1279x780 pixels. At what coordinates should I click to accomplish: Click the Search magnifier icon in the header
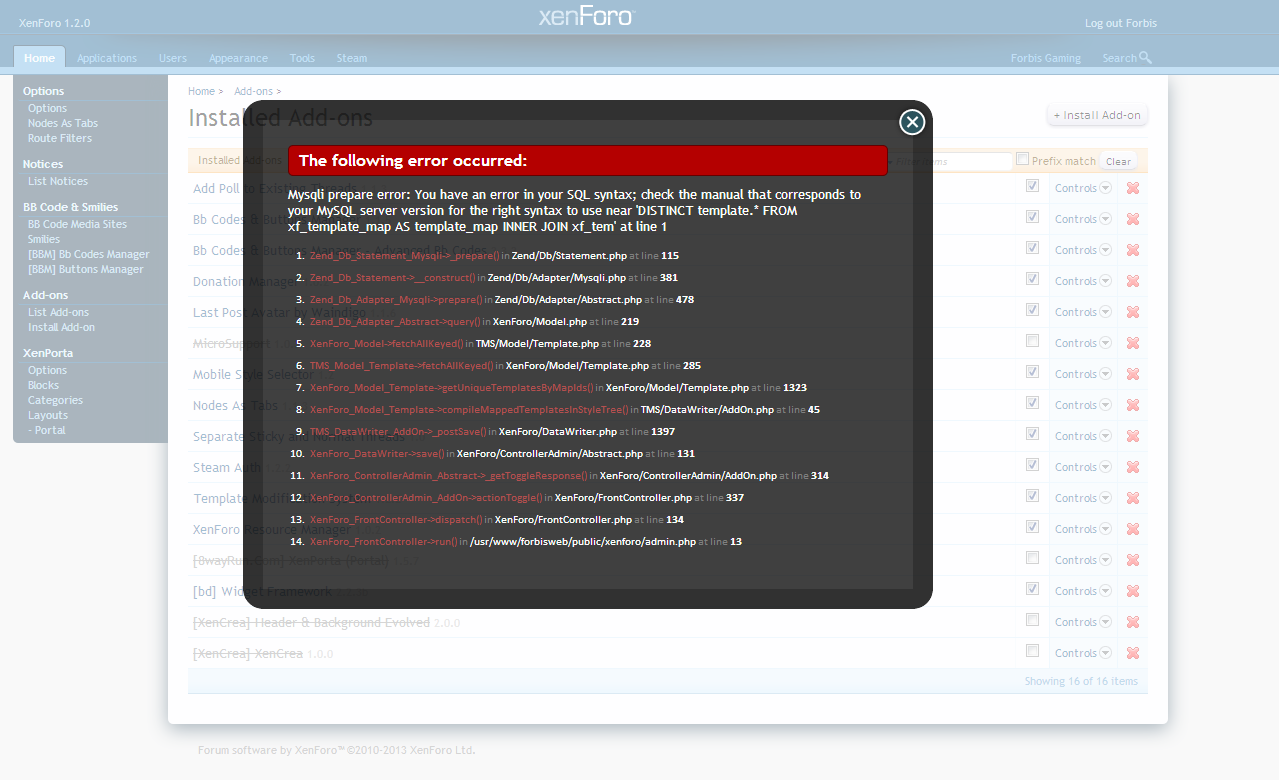[1145, 58]
